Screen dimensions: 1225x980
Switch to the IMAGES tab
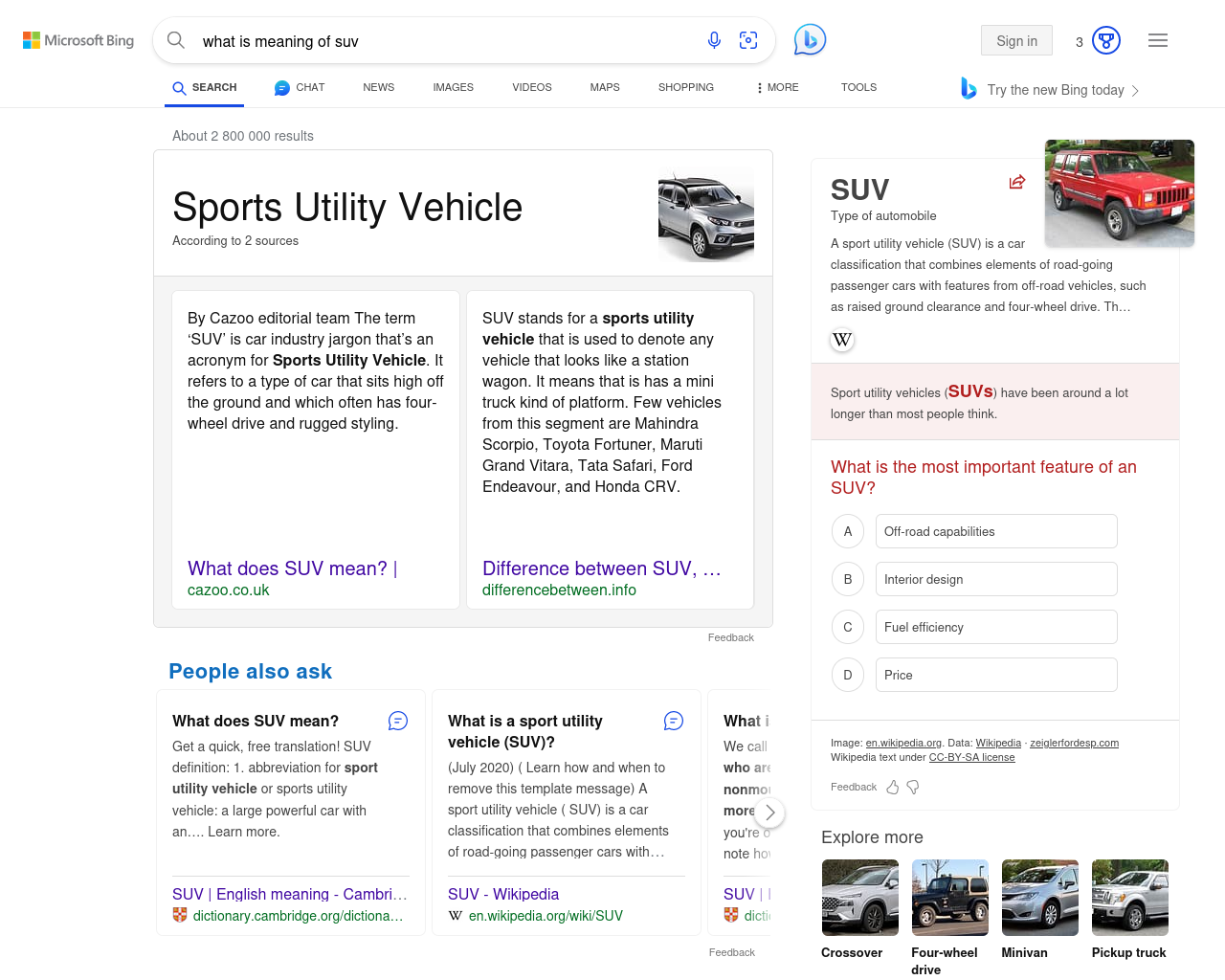[x=453, y=87]
